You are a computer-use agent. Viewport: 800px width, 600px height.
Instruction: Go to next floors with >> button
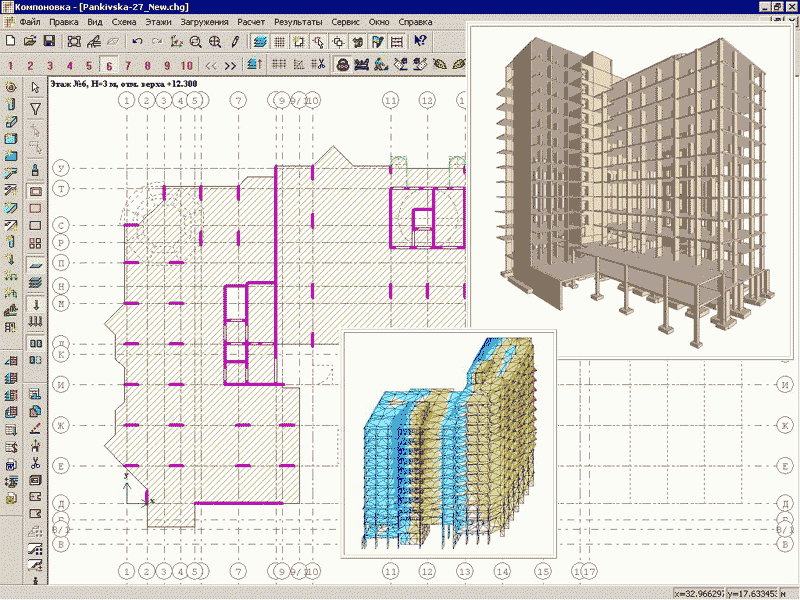click(230, 66)
